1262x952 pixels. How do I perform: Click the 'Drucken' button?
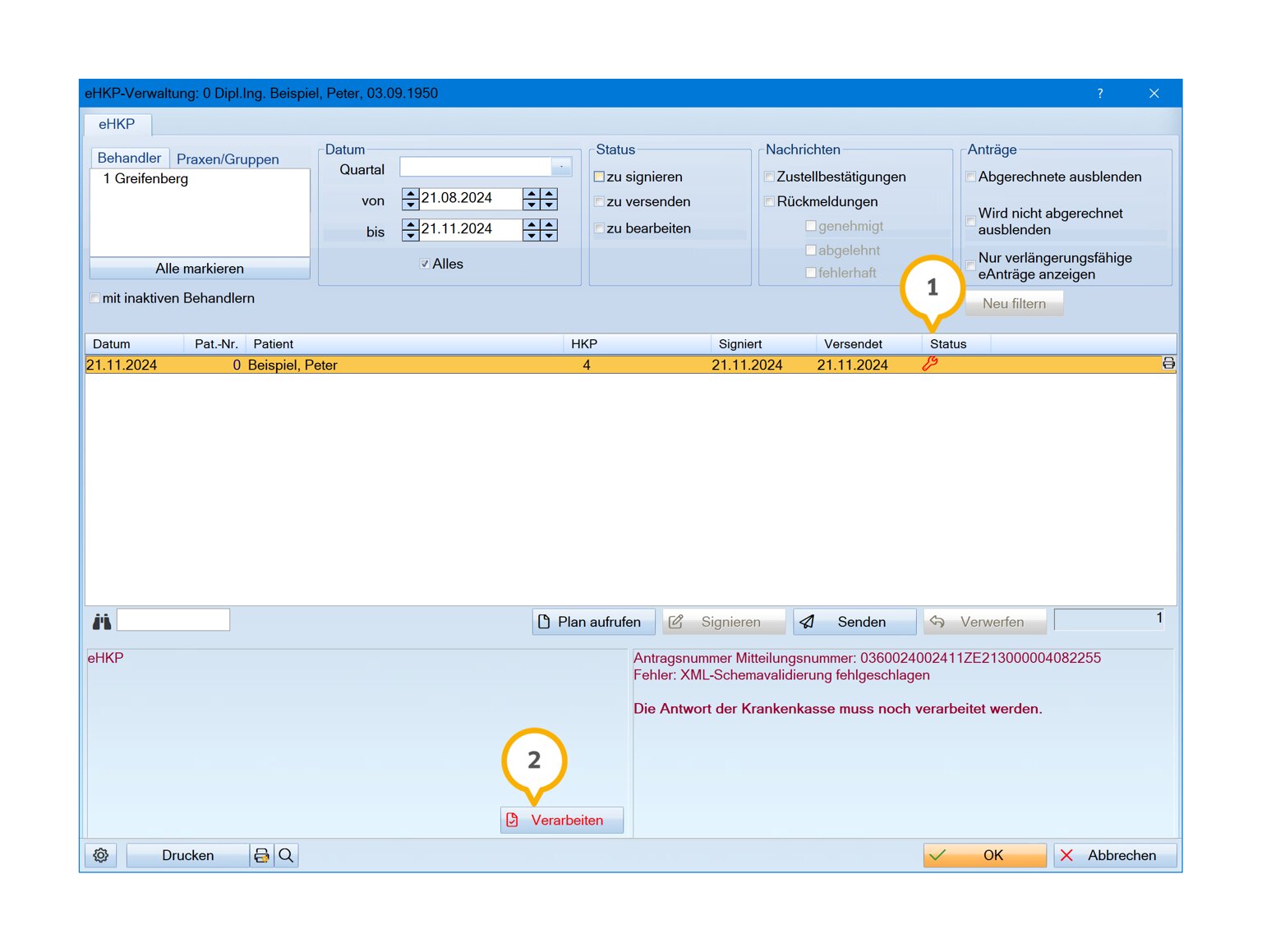click(x=187, y=855)
